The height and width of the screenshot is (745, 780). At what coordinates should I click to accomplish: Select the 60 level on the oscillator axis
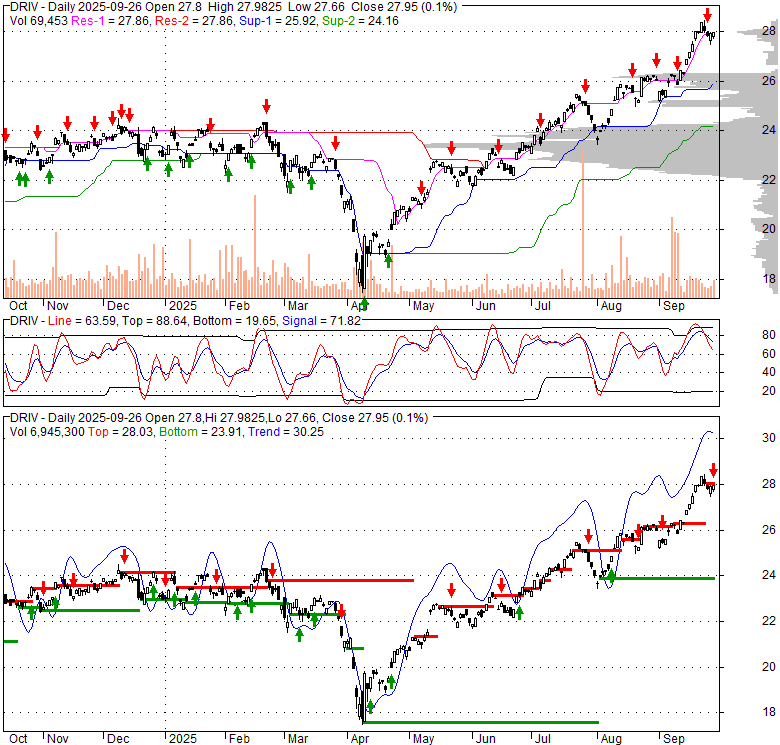coord(769,354)
